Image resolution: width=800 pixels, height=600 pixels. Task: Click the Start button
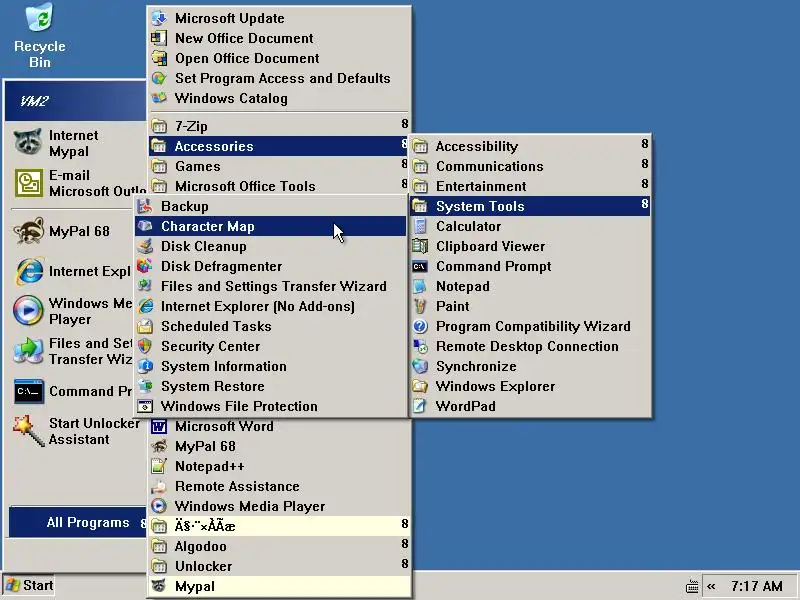pyautogui.click(x=30, y=585)
